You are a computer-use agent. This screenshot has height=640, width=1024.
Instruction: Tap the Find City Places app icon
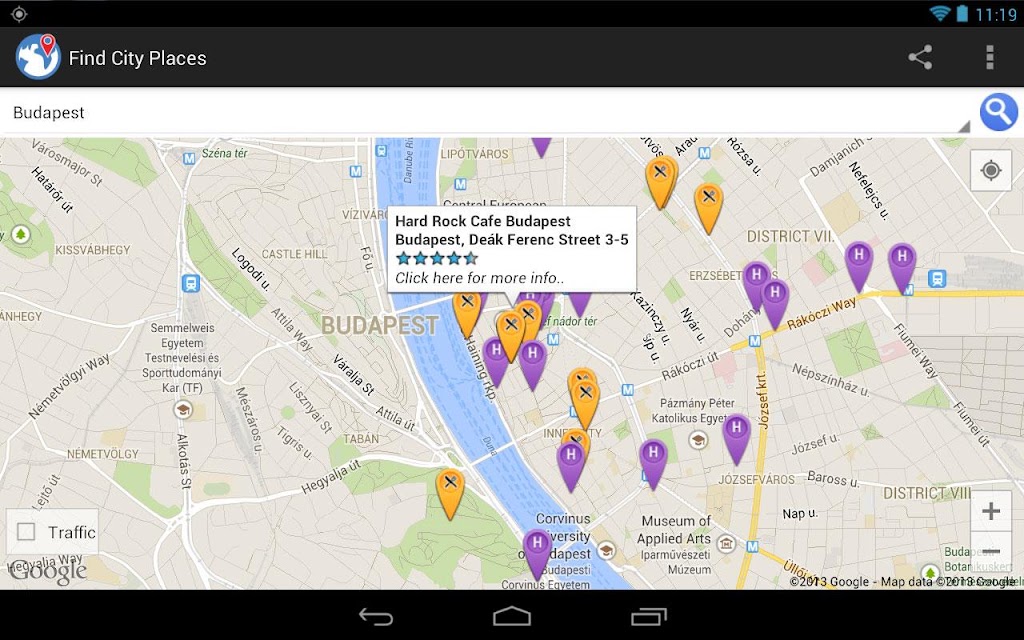pyautogui.click(x=38, y=57)
